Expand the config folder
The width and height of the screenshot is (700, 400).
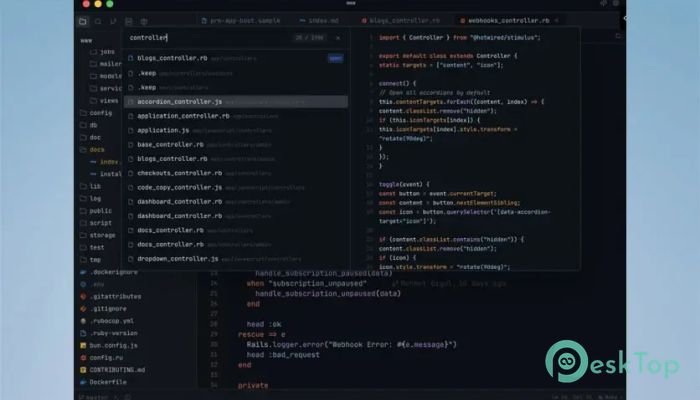[x=96, y=113]
